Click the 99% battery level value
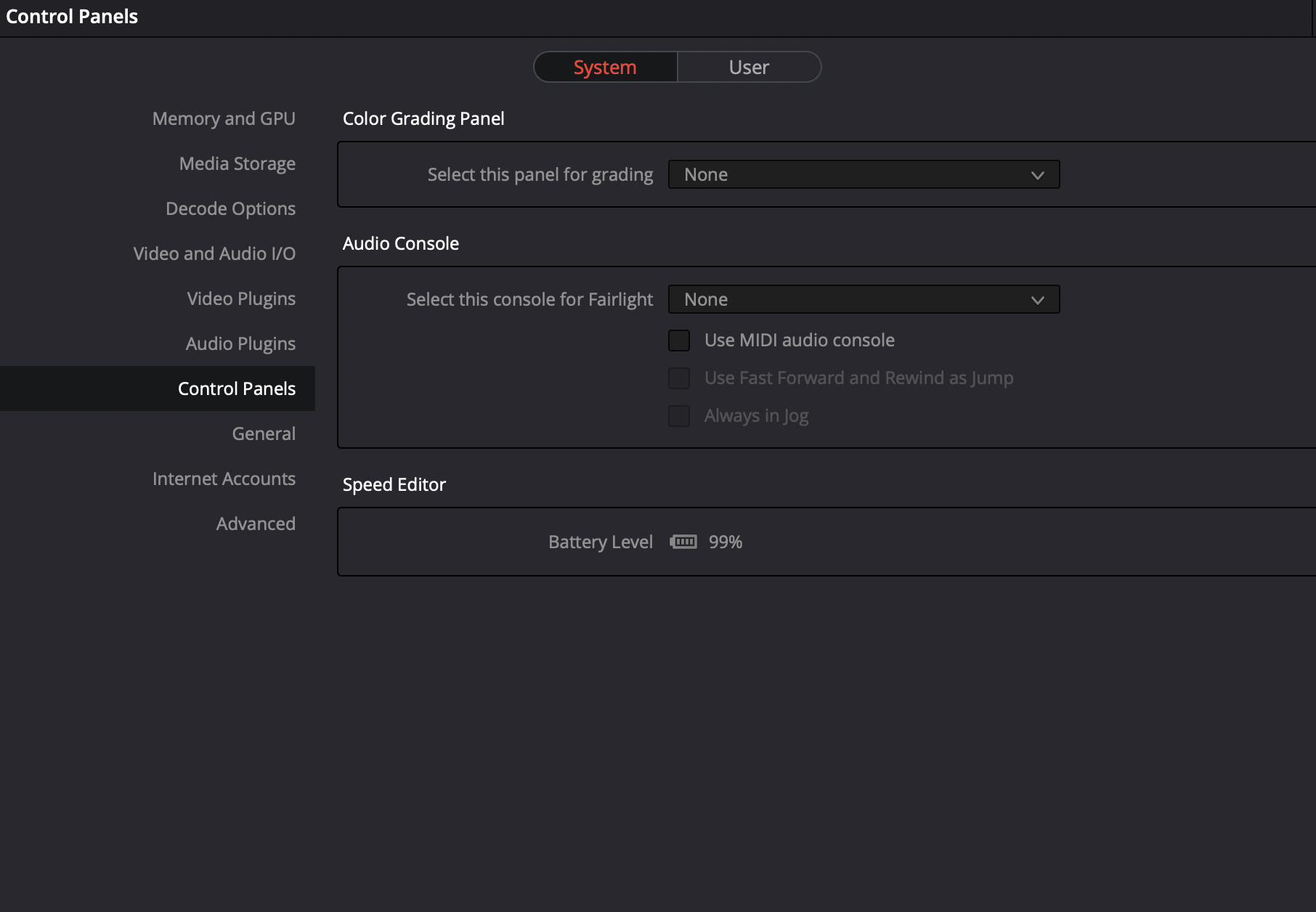The width and height of the screenshot is (1316, 912). (x=726, y=542)
